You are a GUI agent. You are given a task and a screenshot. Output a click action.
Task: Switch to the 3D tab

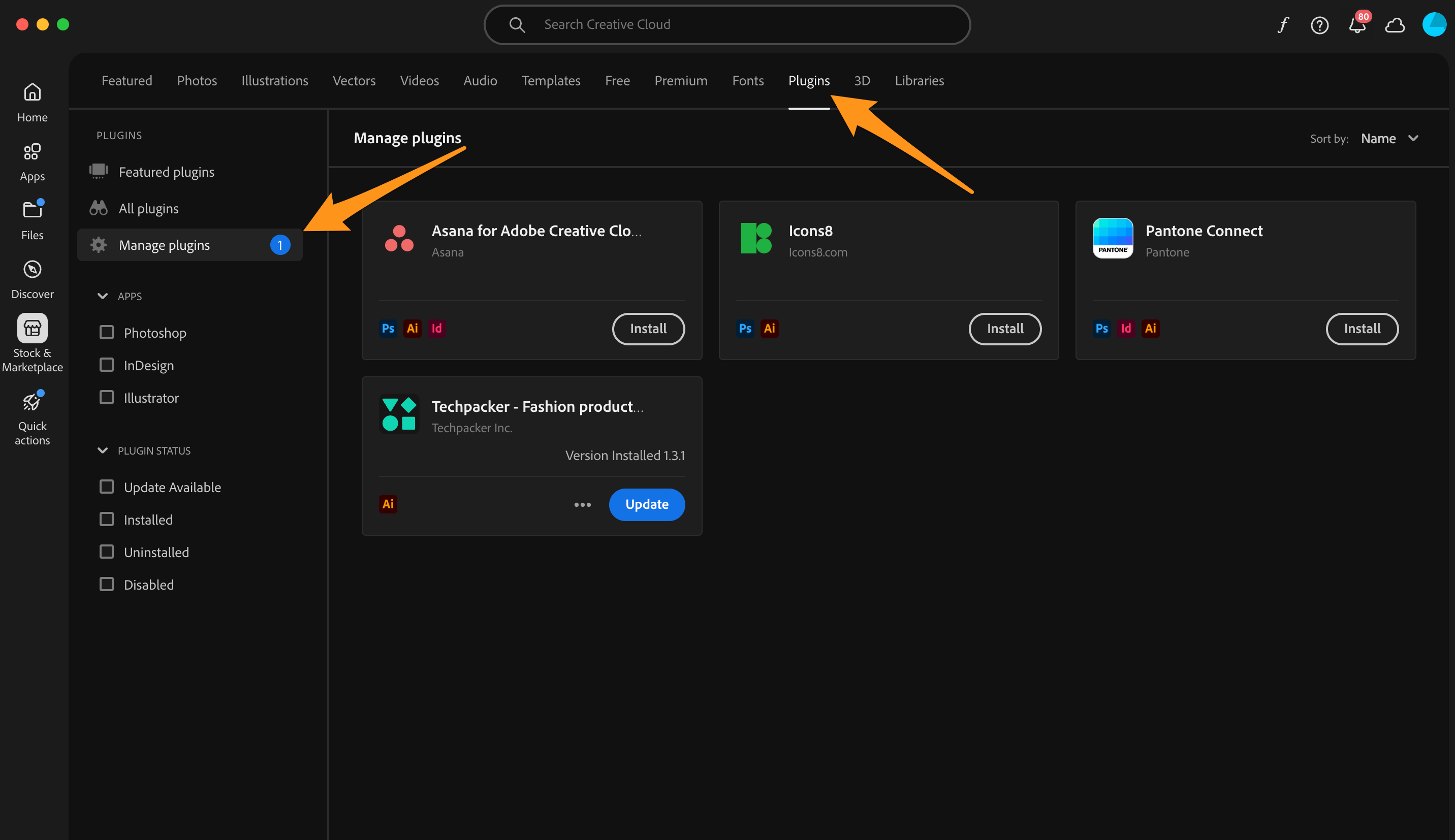pyautogui.click(x=862, y=81)
